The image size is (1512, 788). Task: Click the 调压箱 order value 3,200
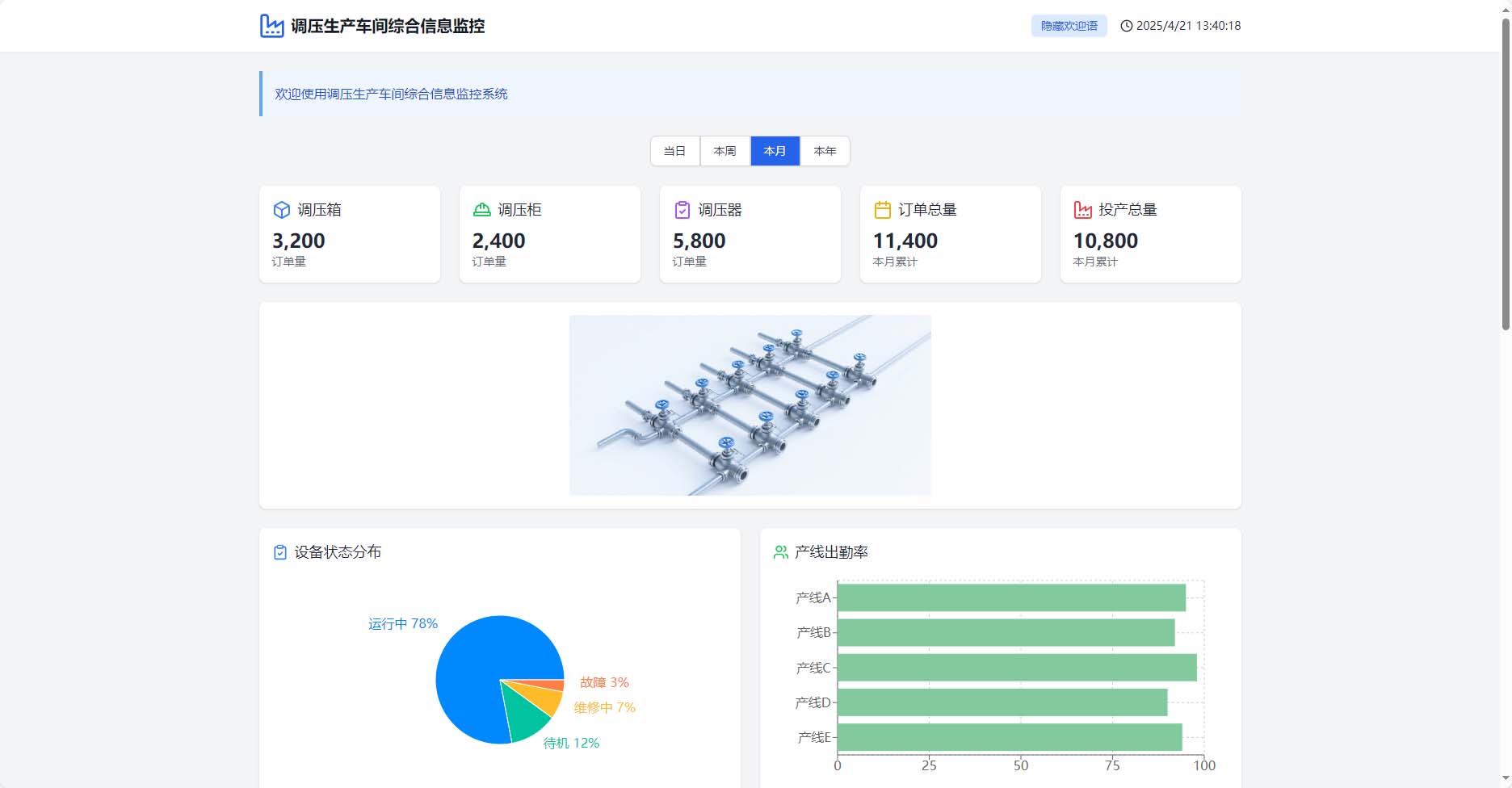pyautogui.click(x=299, y=241)
